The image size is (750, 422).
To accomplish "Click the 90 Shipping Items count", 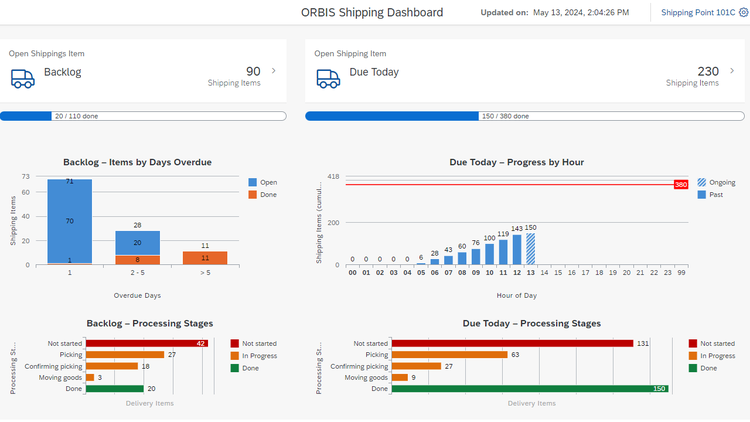I will point(254,71).
